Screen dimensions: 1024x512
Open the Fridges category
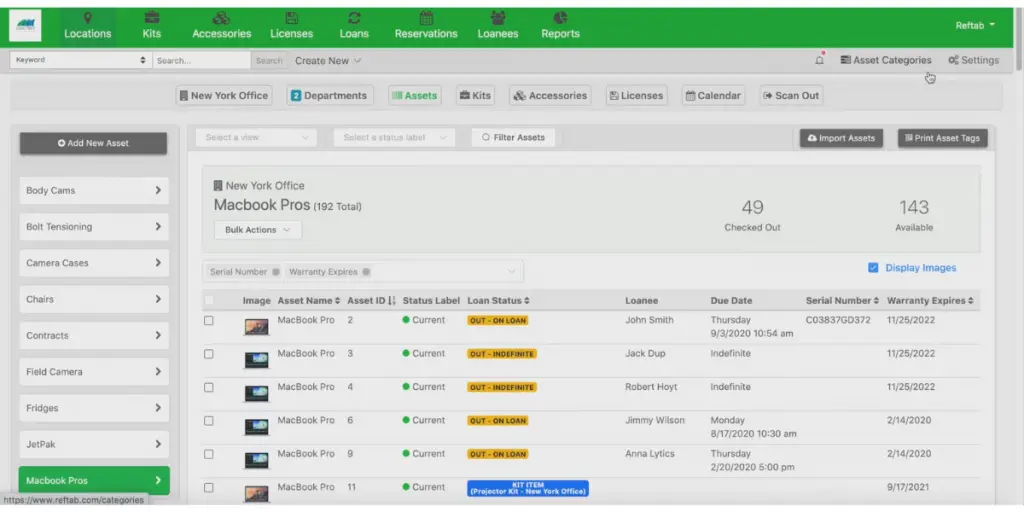[x=94, y=408]
